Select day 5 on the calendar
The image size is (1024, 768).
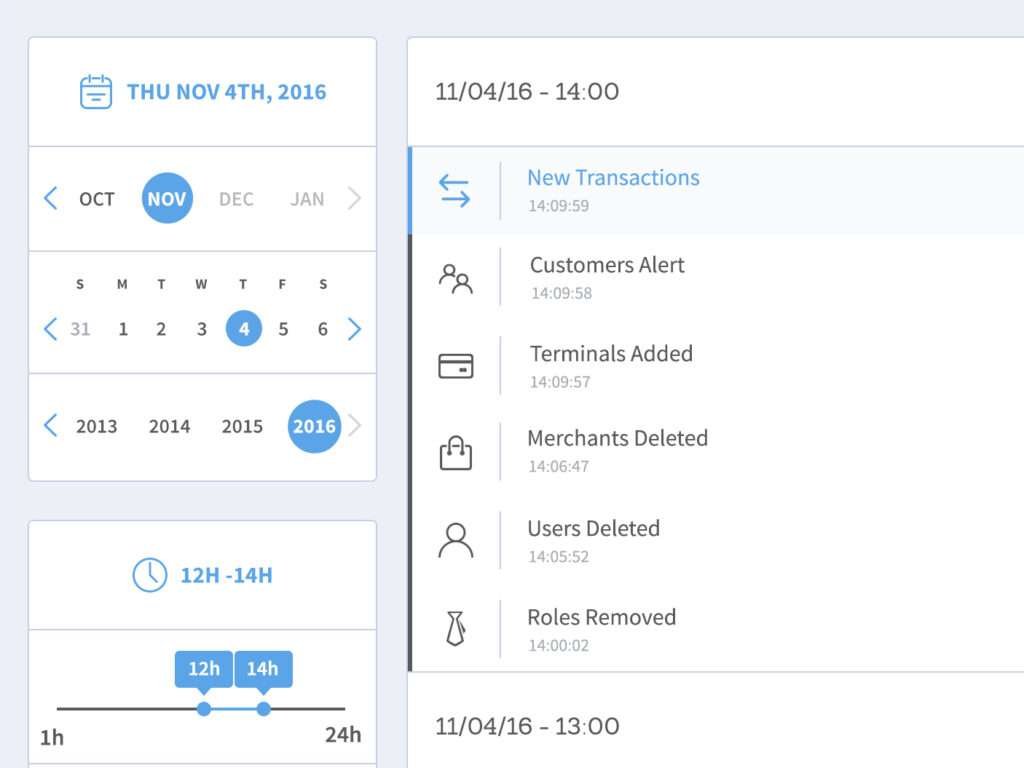[283, 328]
